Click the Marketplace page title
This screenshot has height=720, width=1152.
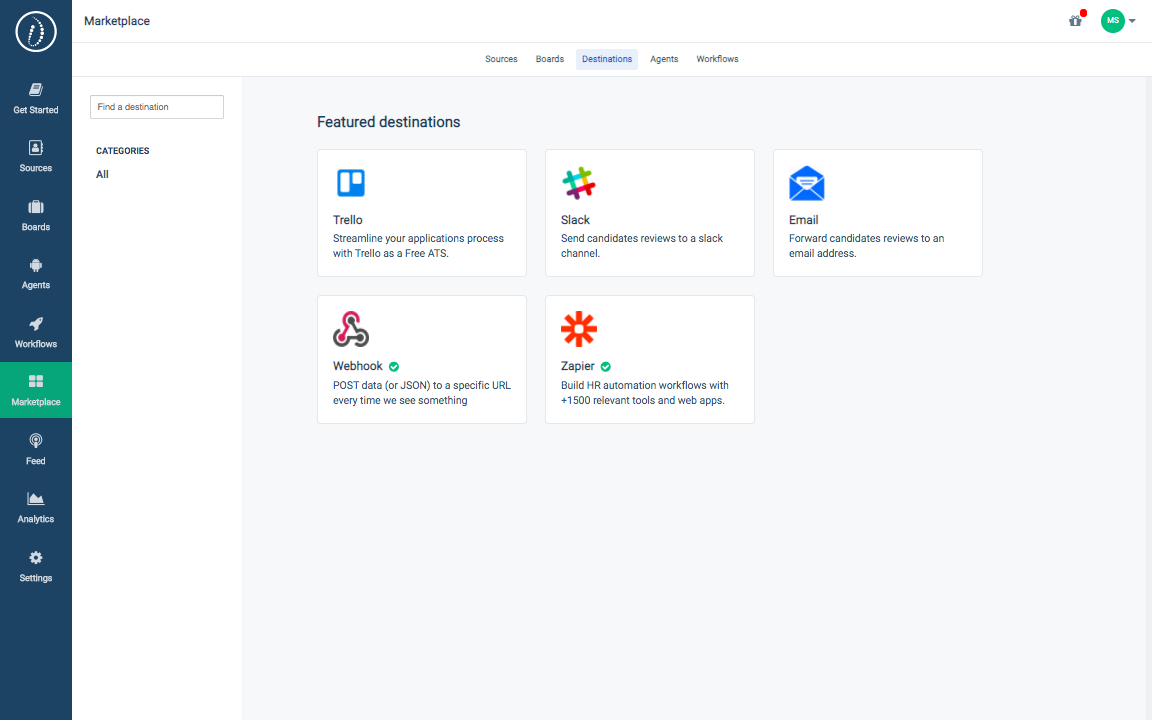117,21
